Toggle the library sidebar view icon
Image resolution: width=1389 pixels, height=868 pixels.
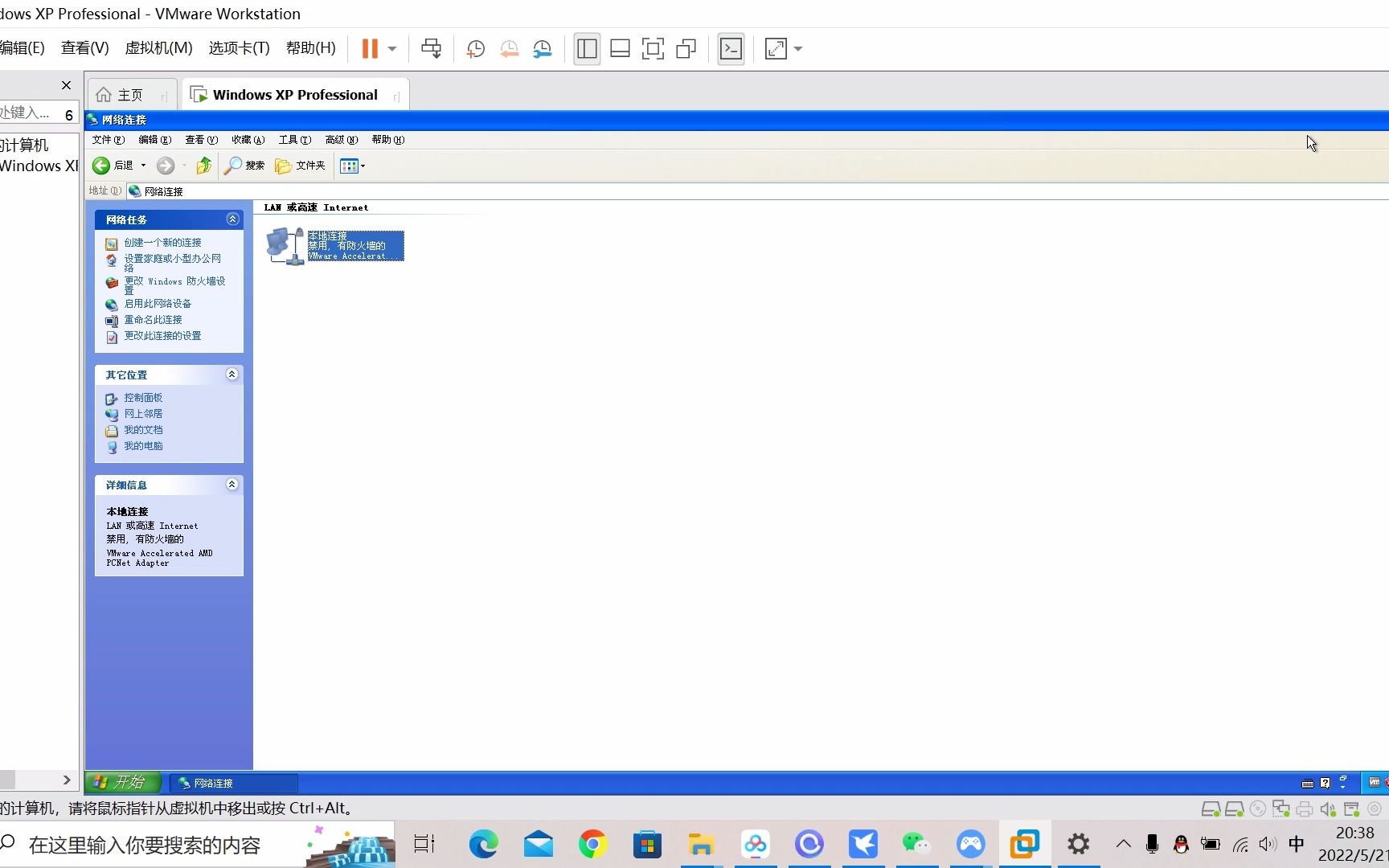click(x=587, y=49)
